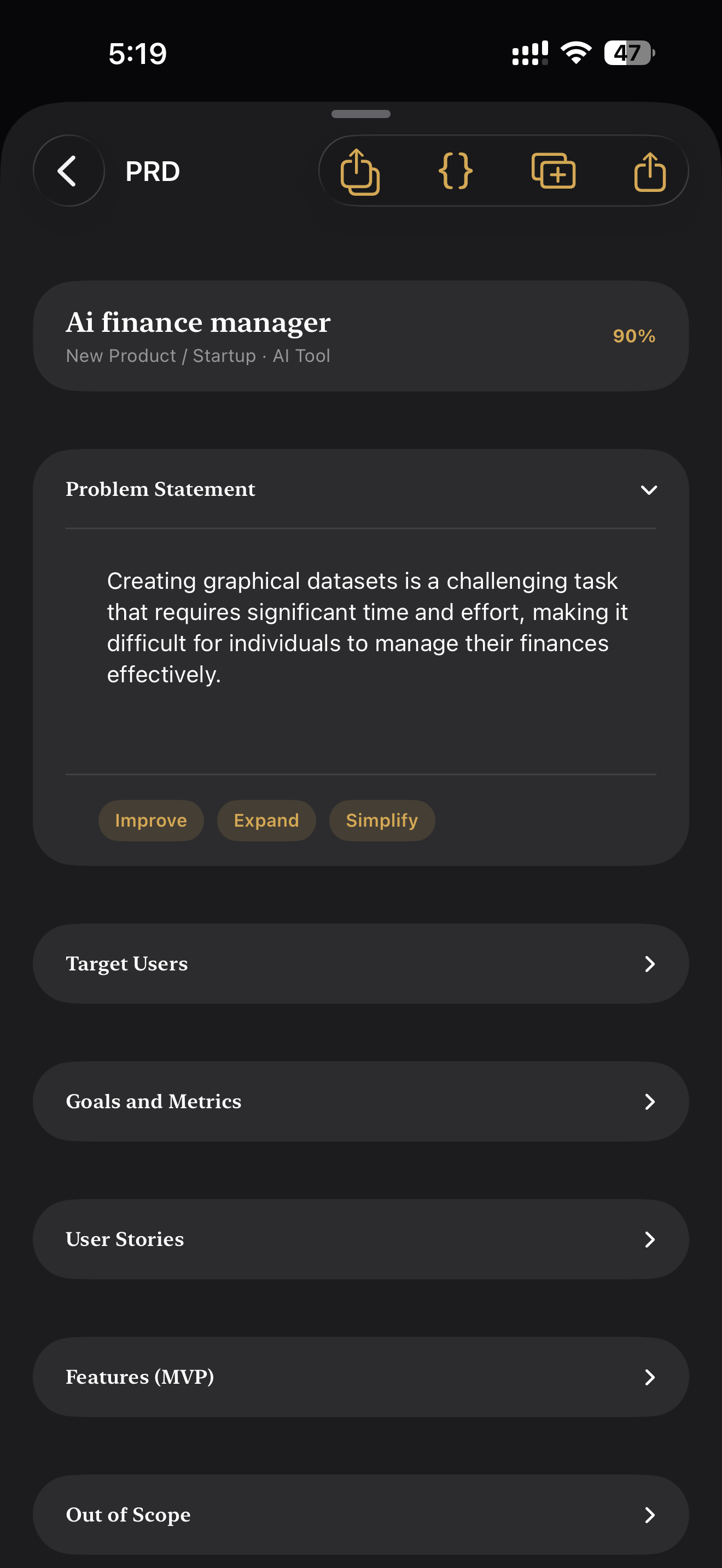Screen dimensions: 722x1568
Task: Tap the curly braces JSON icon
Action: tap(456, 171)
